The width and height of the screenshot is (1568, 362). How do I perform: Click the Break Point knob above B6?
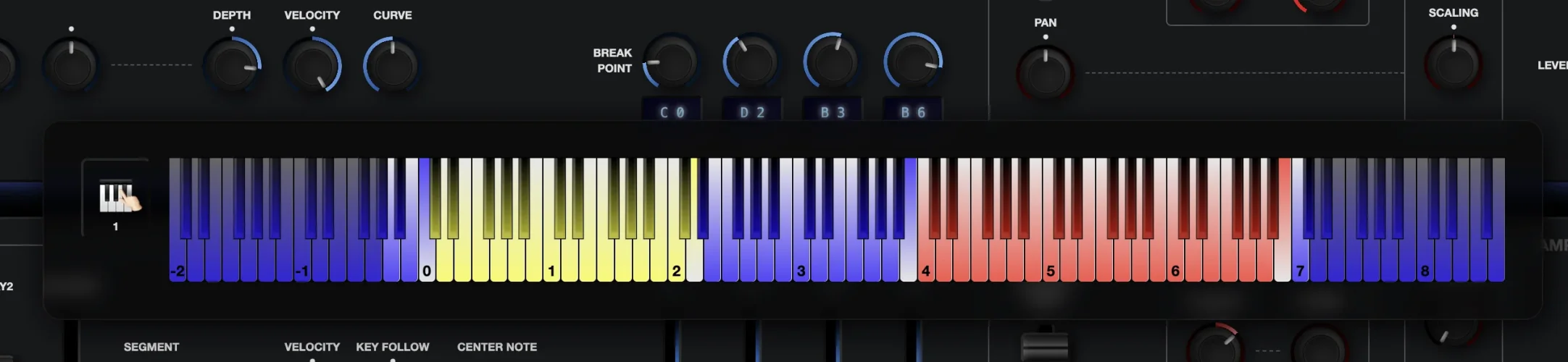[912, 62]
